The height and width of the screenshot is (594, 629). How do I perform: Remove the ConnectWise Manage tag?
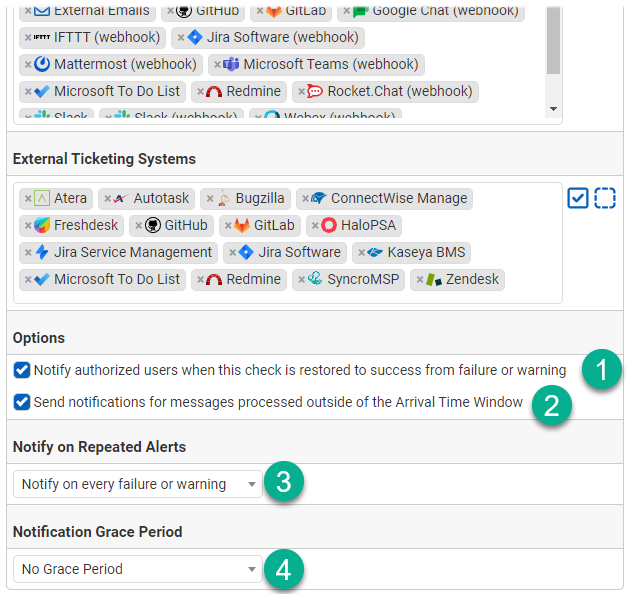click(305, 199)
